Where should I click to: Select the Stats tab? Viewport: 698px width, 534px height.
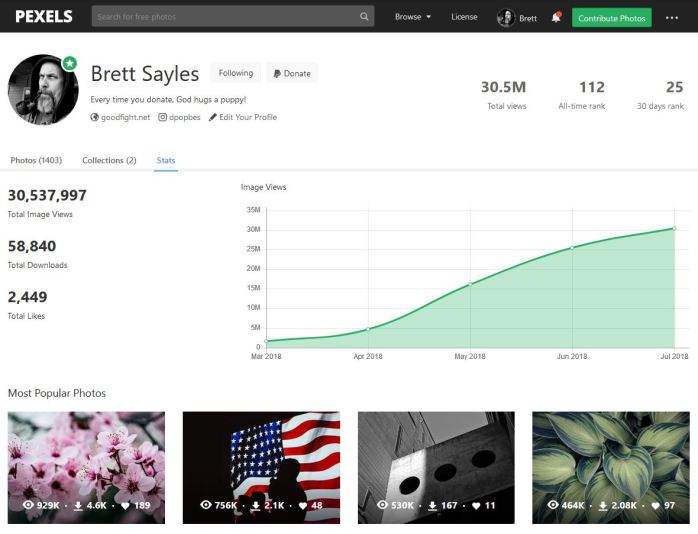tap(166, 160)
